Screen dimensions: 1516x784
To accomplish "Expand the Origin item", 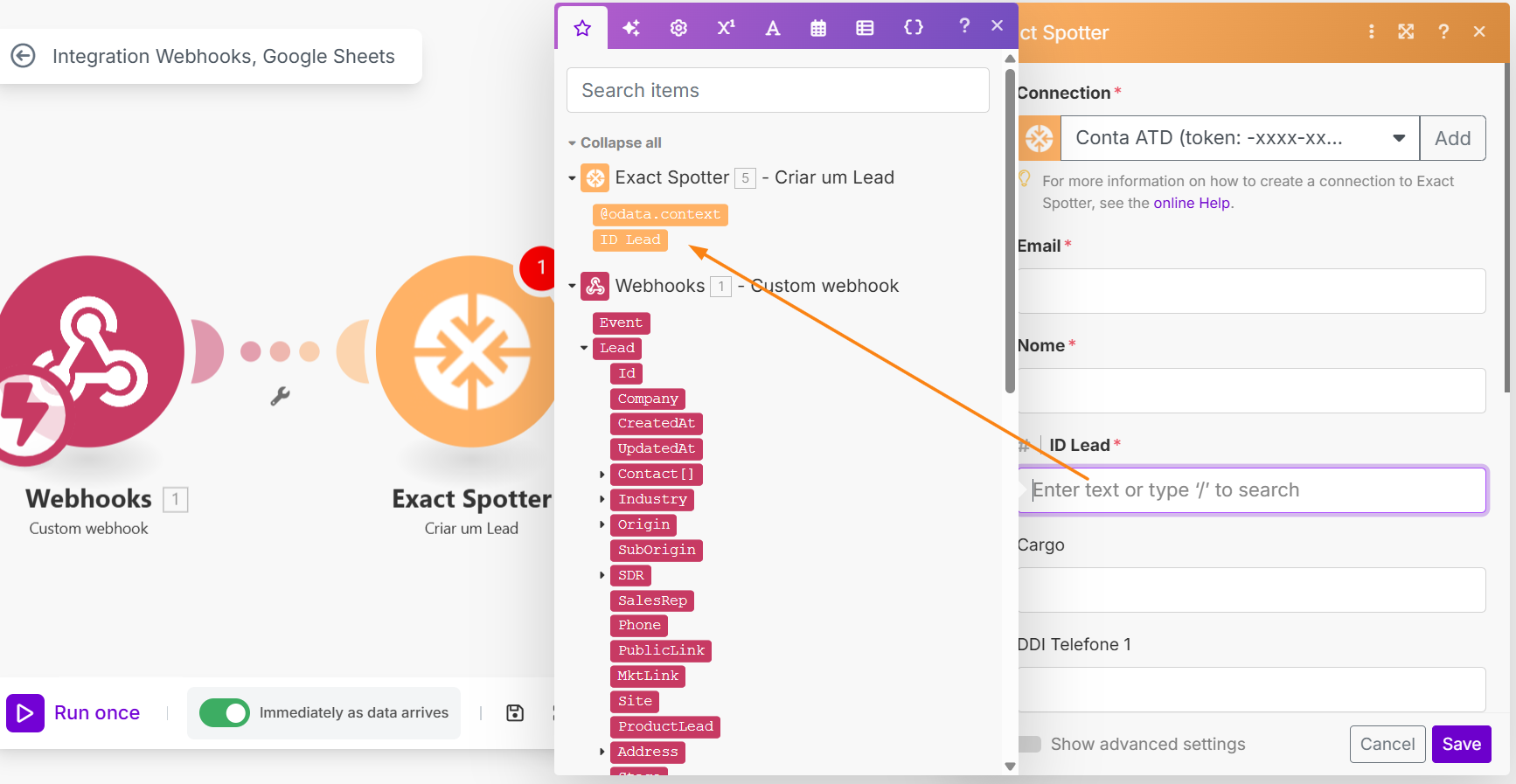I will coord(602,524).
